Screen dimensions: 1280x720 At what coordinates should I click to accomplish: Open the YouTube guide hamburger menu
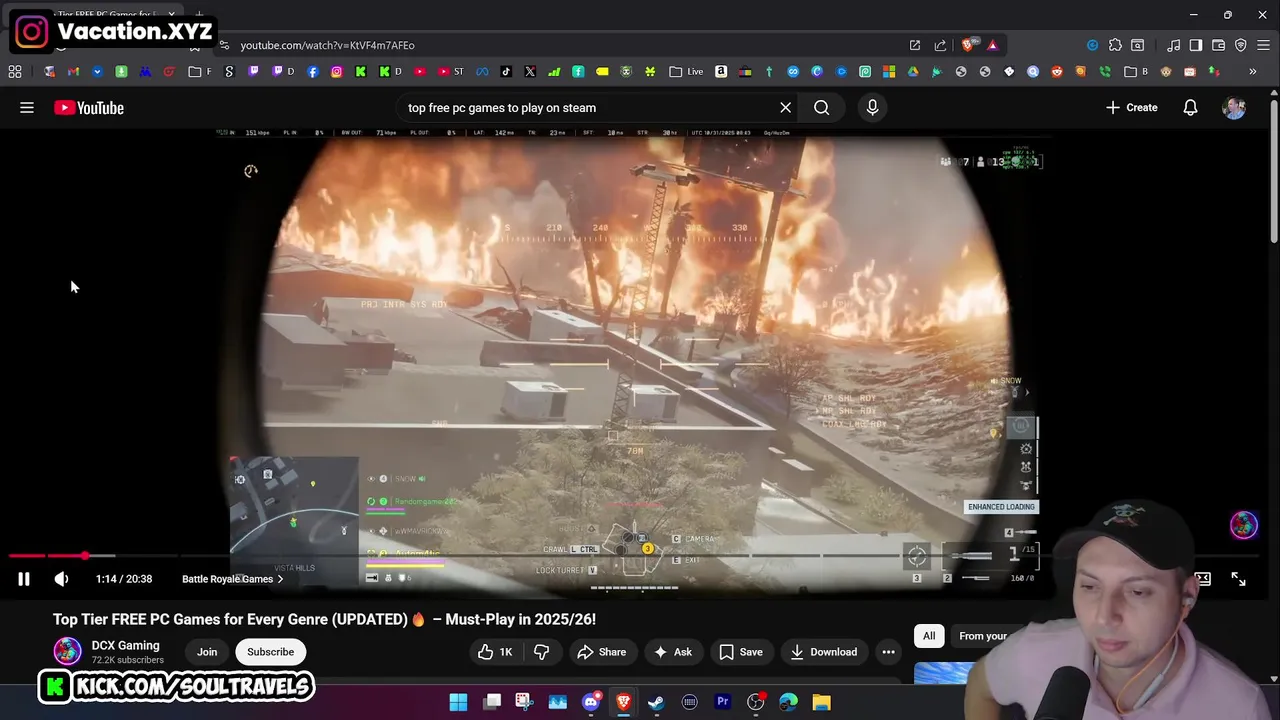pyautogui.click(x=27, y=108)
